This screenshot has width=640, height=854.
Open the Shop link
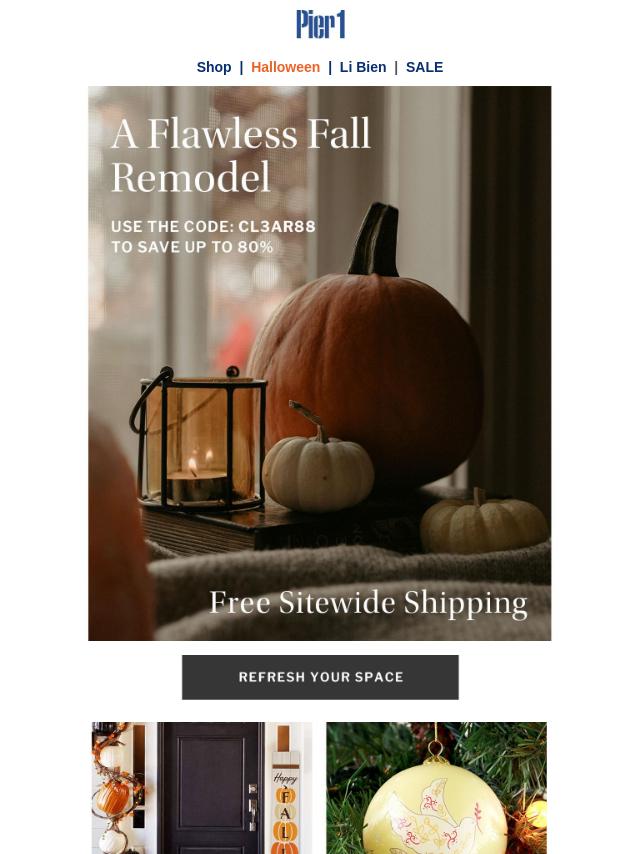pos(214,67)
